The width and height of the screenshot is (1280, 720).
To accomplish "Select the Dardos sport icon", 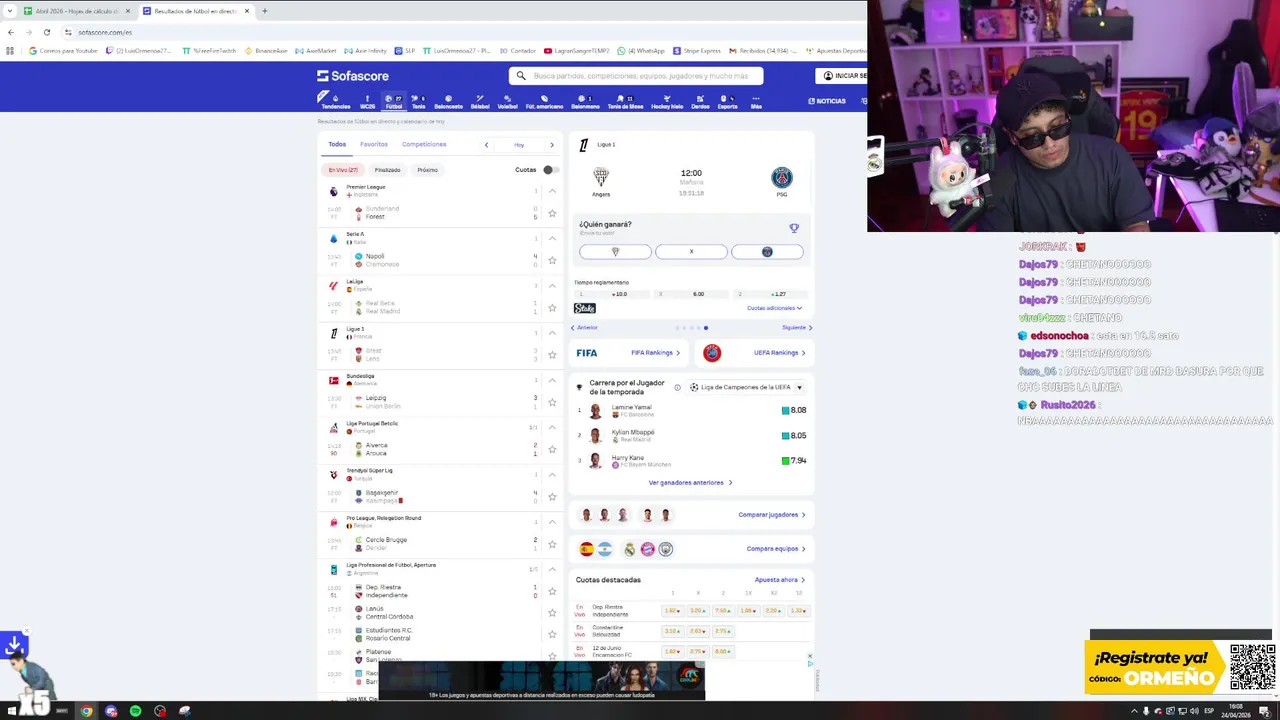I will (700, 101).
